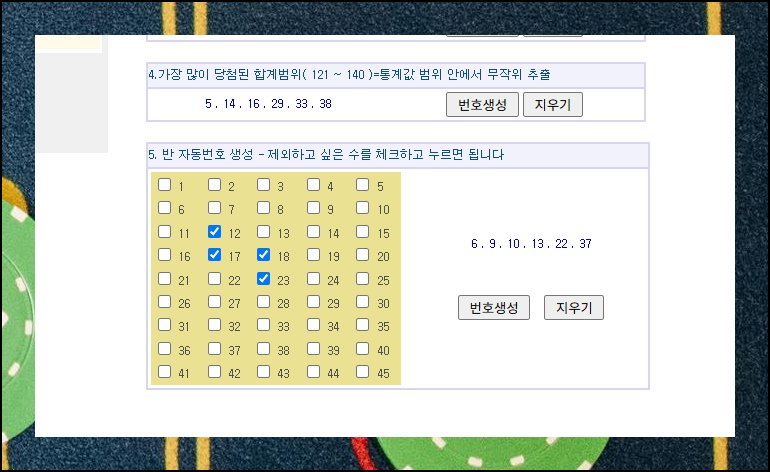Check the number 3 checkbox
This screenshot has width=770, height=472.
(264, 185)
